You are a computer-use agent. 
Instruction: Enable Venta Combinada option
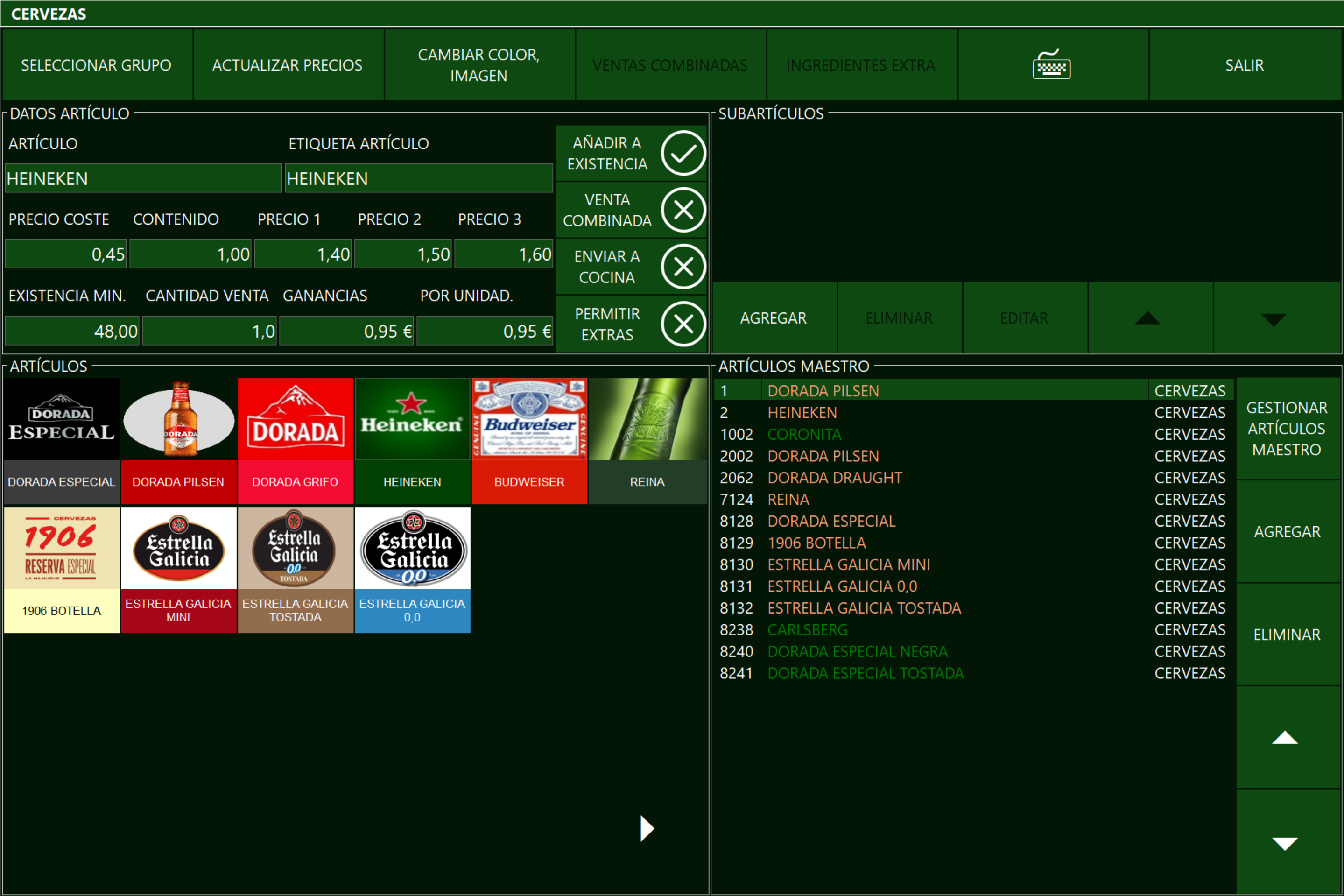click(x=683, y=210)
